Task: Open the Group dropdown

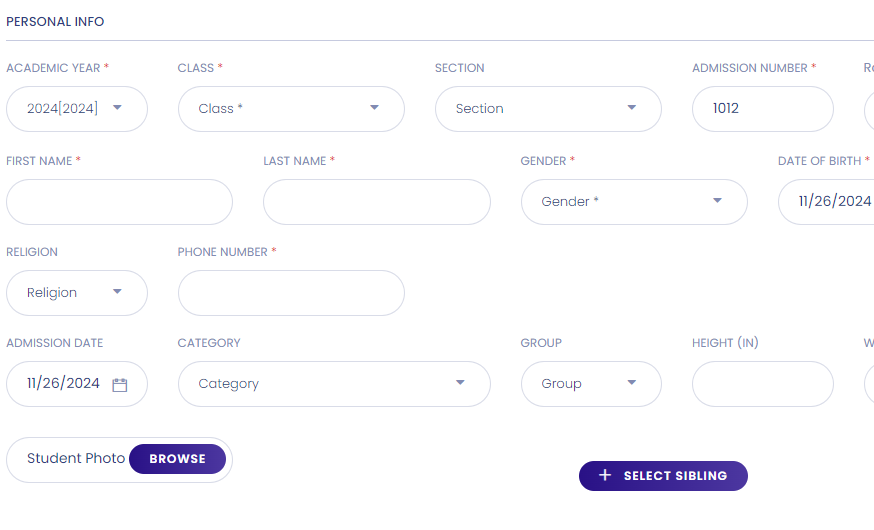Action: tap(591, 384)
